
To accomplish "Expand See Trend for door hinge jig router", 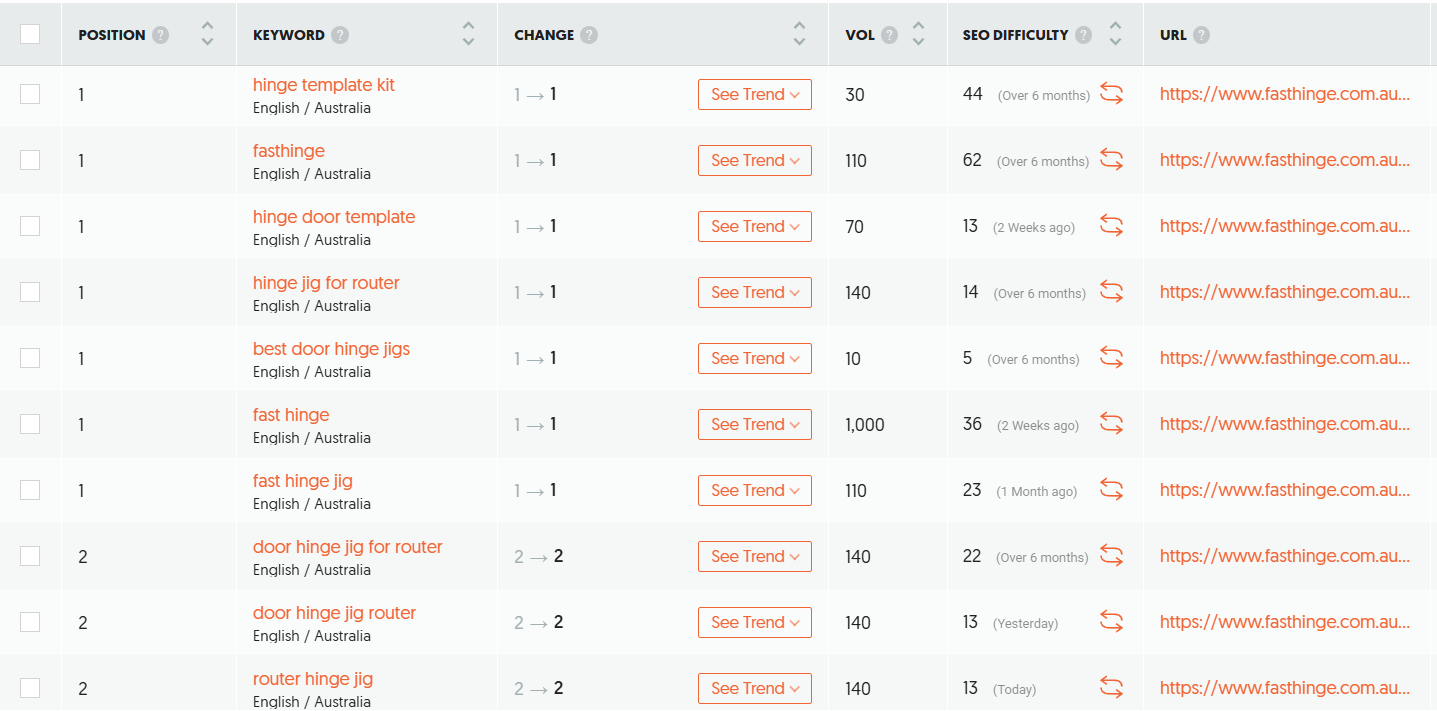I will (x=754, y=623).
